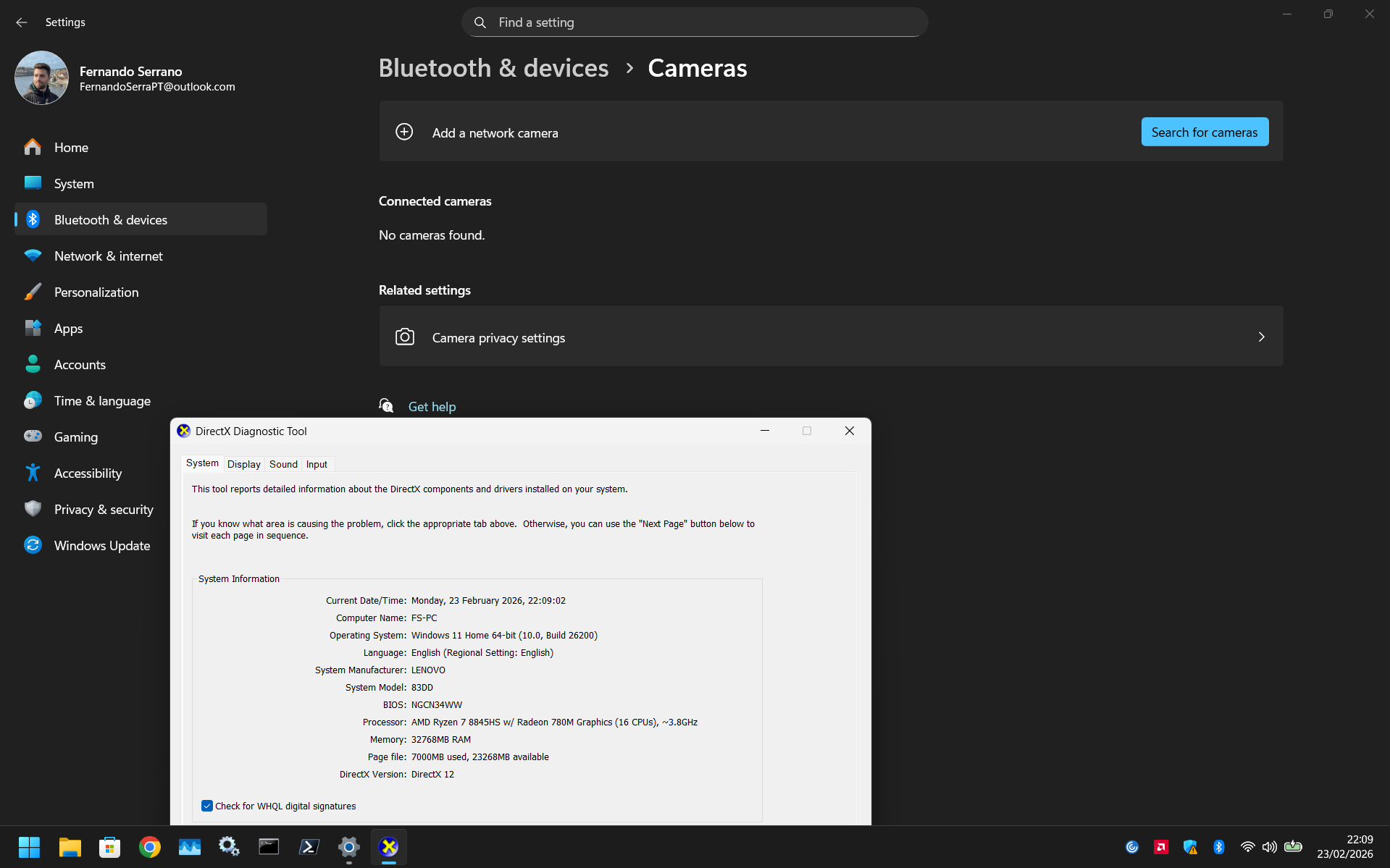Expand Camera privacy settings chevron
The height and width of the screenshot is (868, 1390).
click(x=1261, y=337)
